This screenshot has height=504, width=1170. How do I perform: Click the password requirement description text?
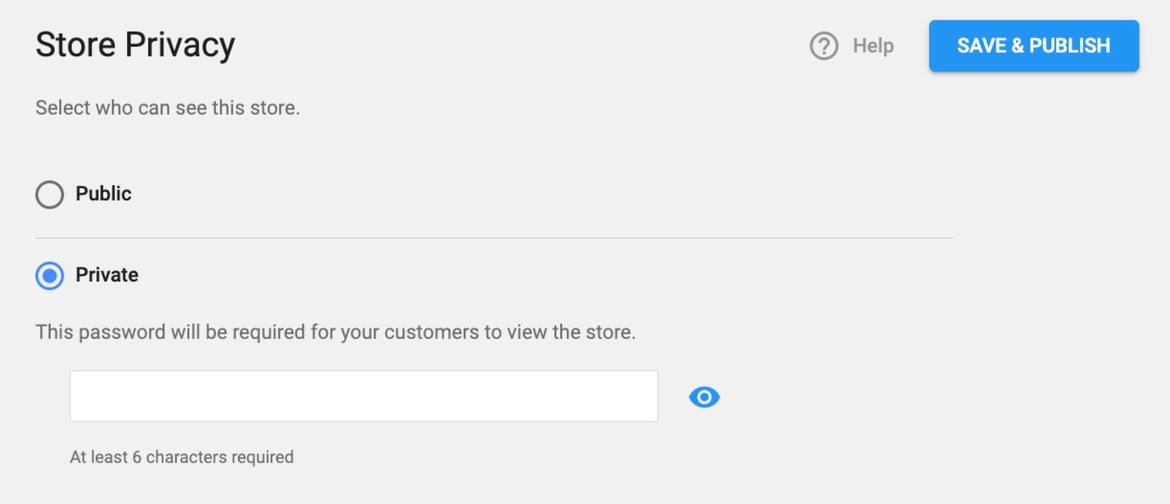pyautogui.click(x=335, y=332)
